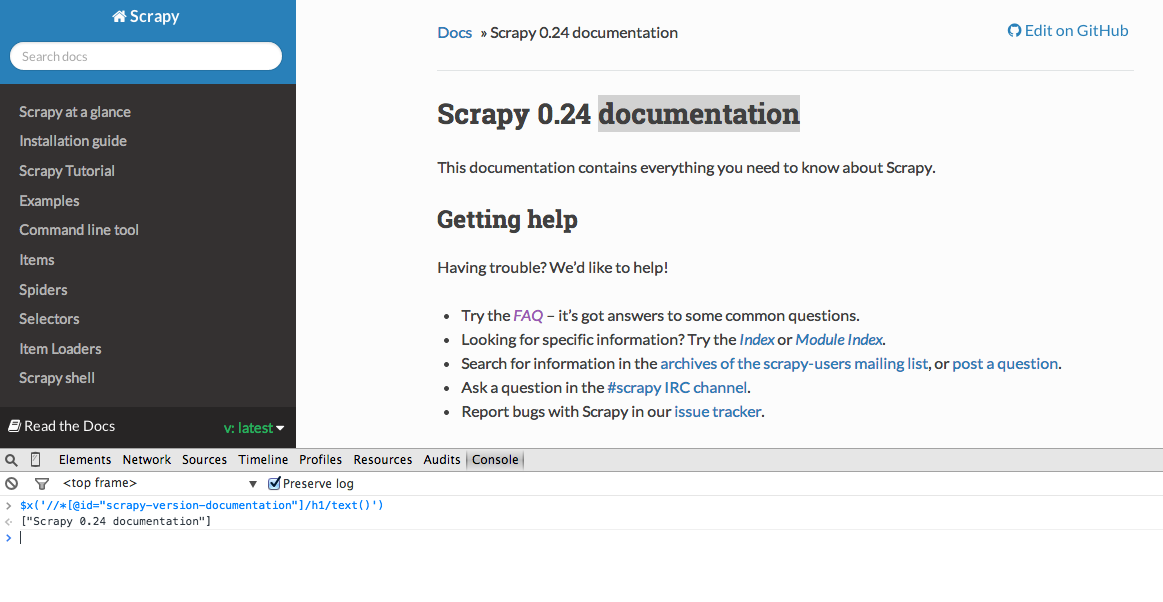Select the Resources tab

point(383,460)
